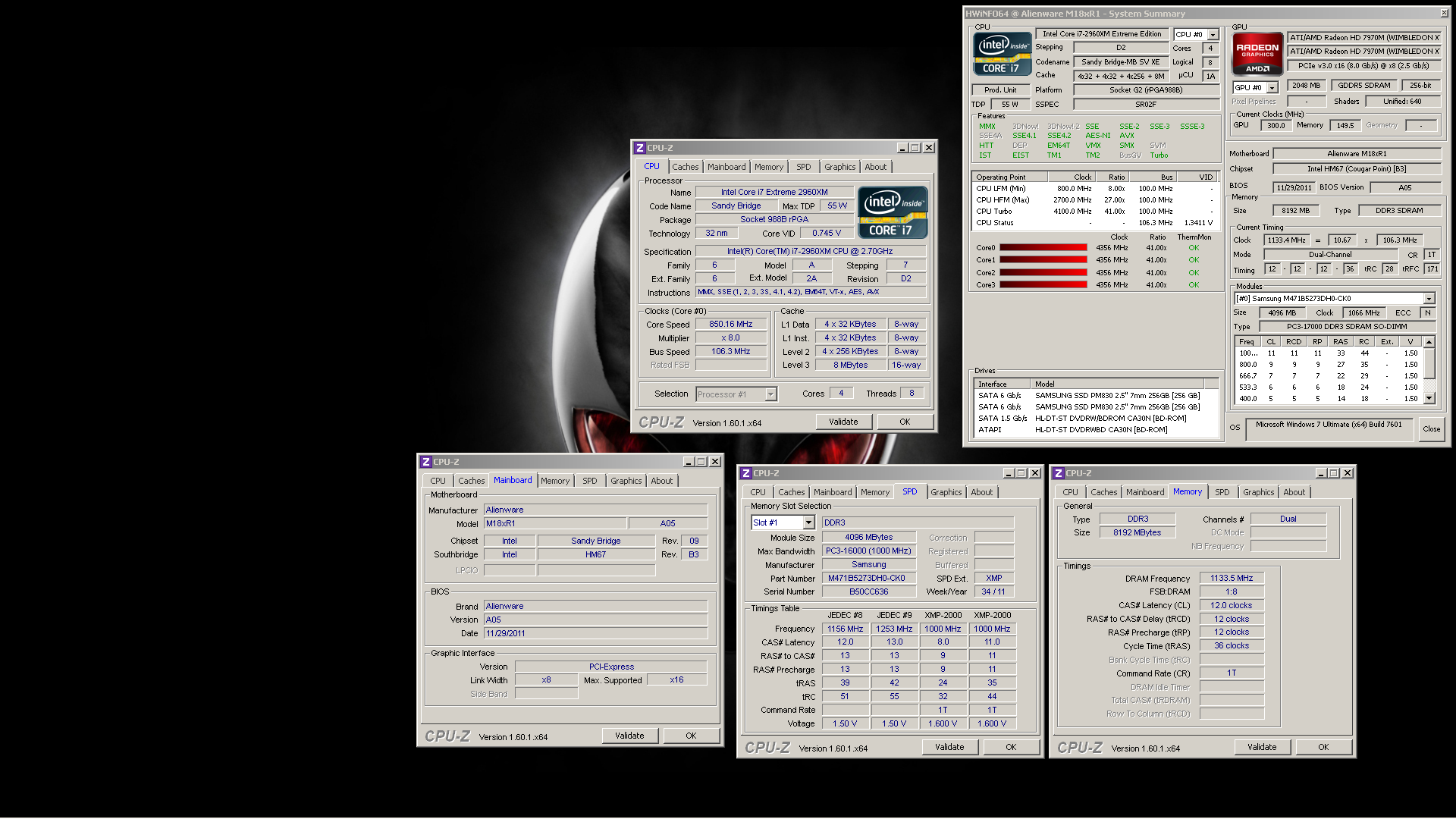
Task: Minimize the CPU-Z Memory window
Action: [1321, 473]
